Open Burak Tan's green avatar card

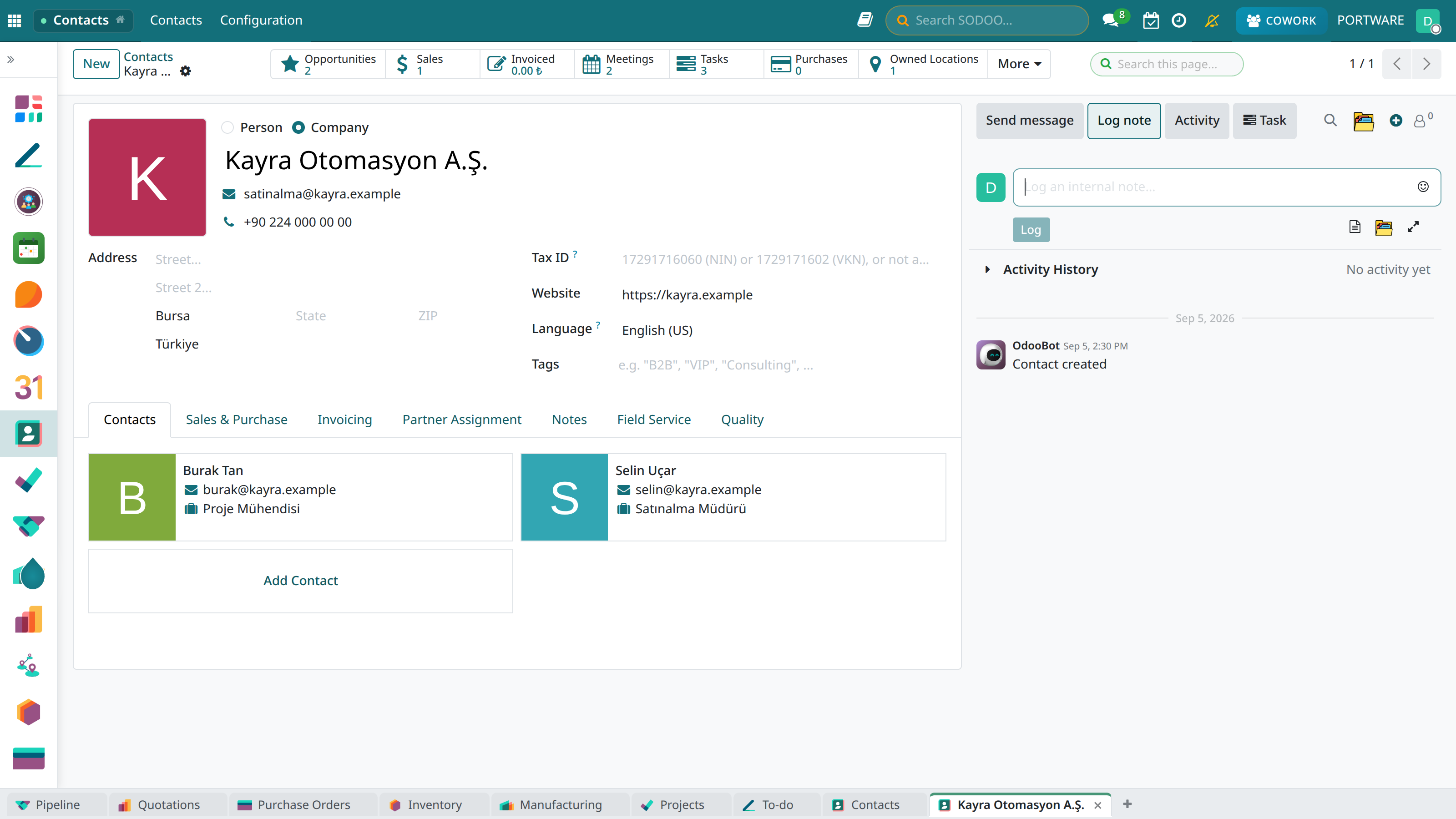click(x=132, y=497)
